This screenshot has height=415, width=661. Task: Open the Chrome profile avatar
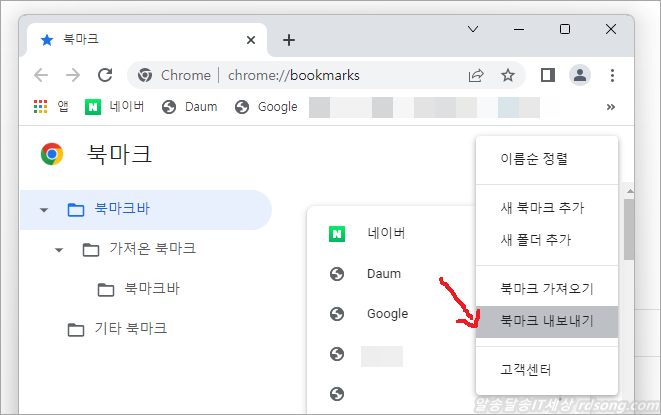[x=579, y=75]
